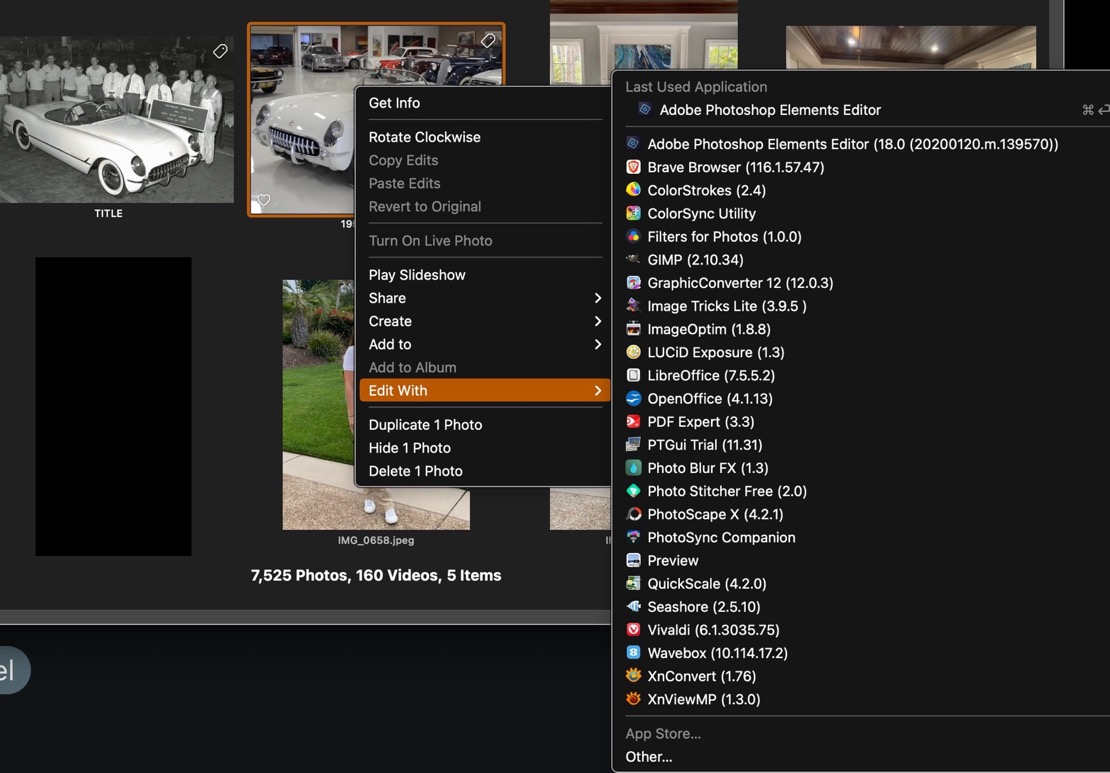The height and width of the screenshot is (773, 1110).
Task: Select the solid black thumbnail
Action: 113,406
